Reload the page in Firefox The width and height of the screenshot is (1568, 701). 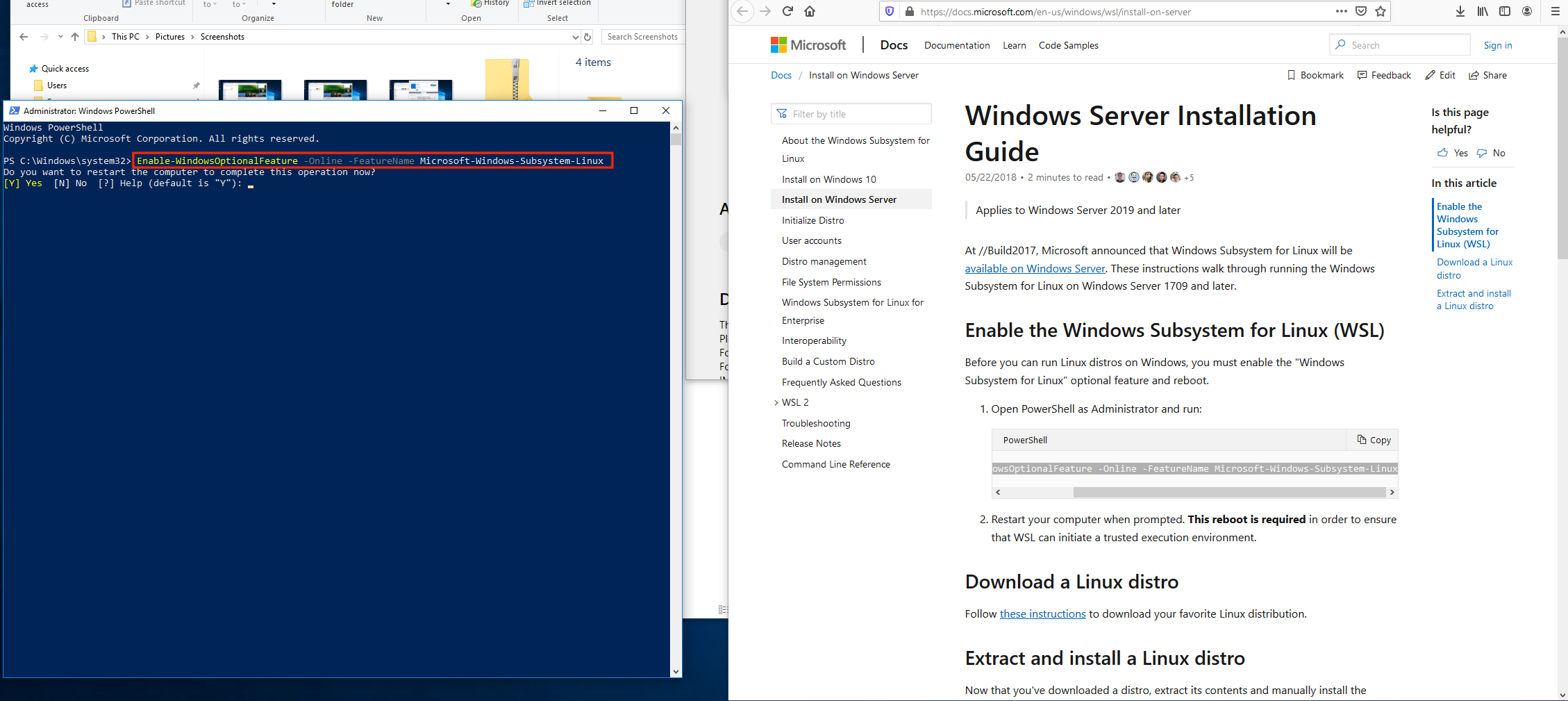coord(787,11)
